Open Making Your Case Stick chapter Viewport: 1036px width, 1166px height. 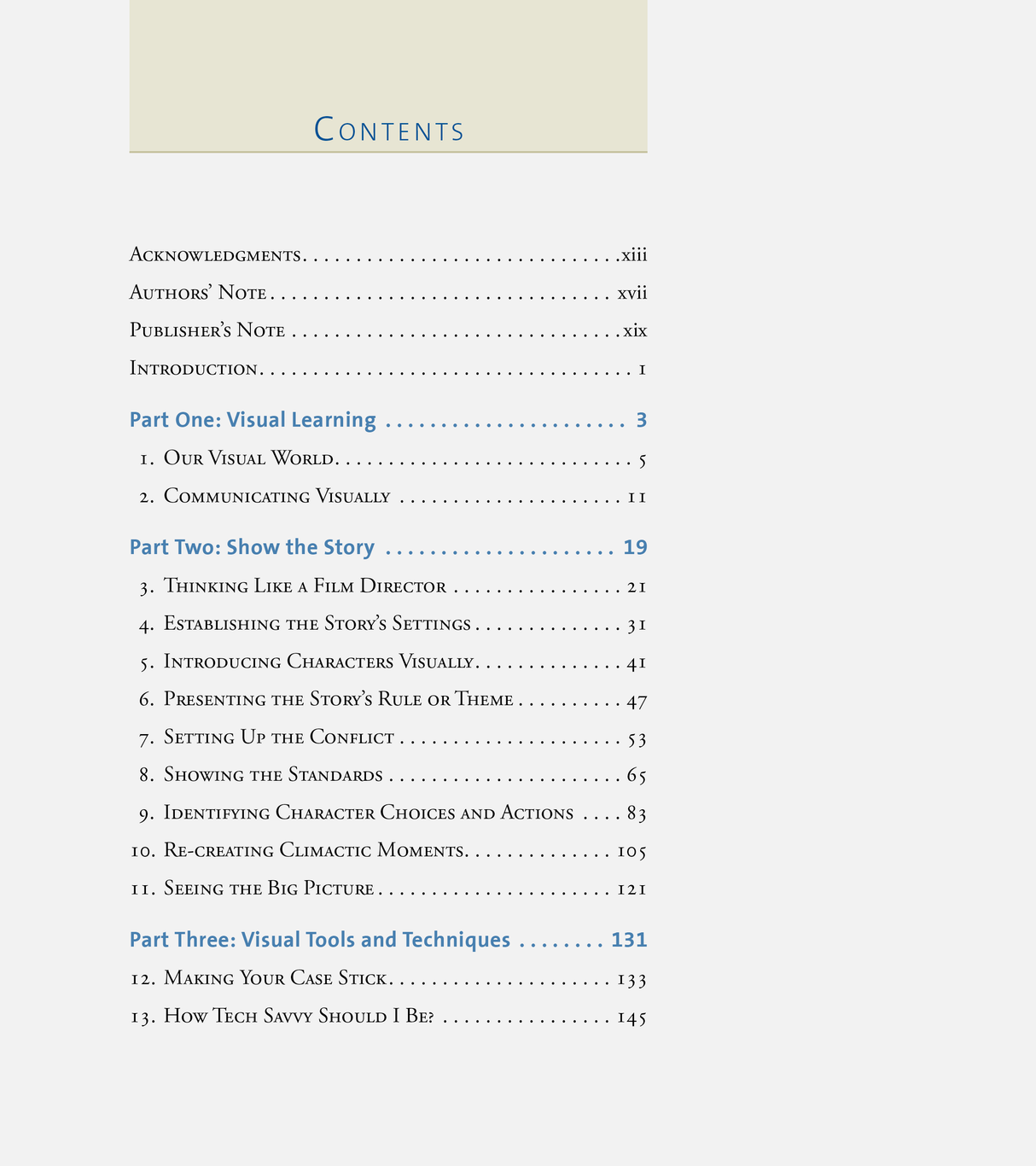click(275, 978)
